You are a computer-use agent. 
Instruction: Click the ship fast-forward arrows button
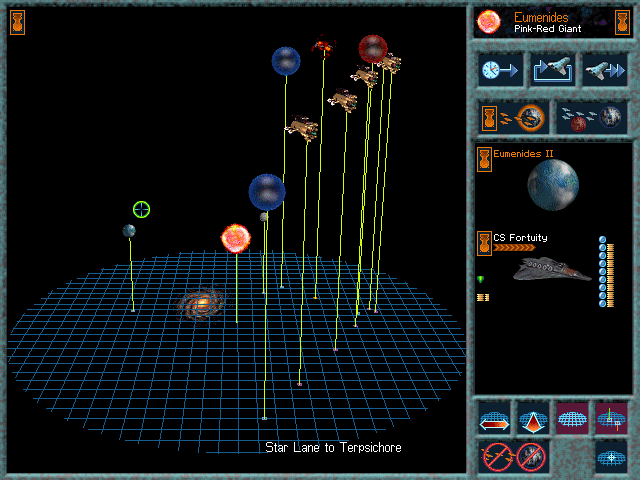tap(604, 70)
